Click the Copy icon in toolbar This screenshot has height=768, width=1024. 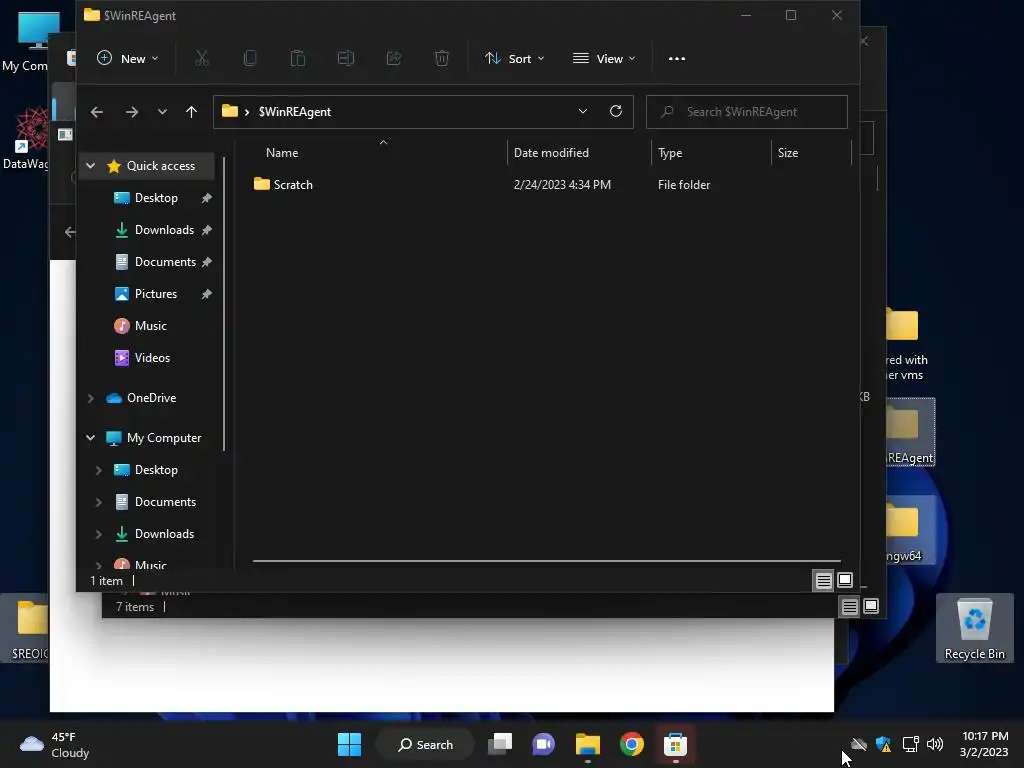(x=249, y=59)
